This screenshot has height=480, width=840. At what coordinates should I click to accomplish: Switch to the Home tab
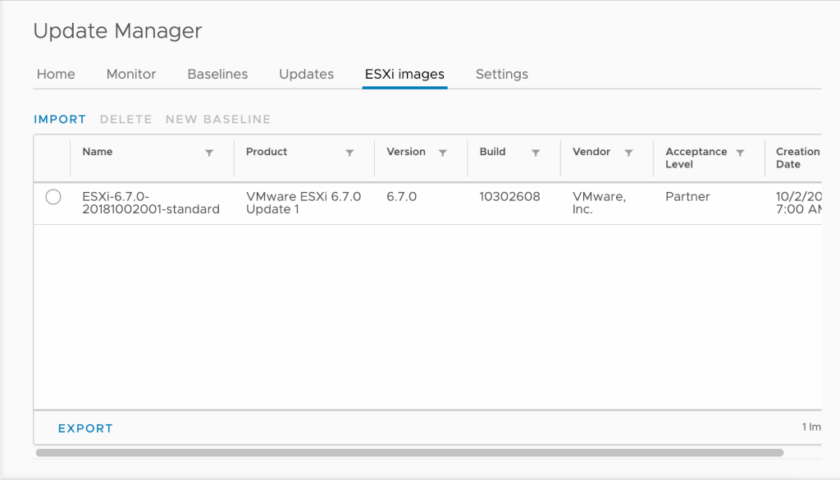click(56, 74)
